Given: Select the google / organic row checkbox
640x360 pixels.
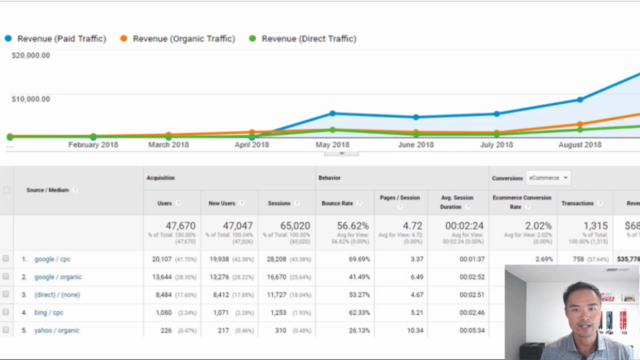Looking at the screenshot, I should tap(6, 276).
